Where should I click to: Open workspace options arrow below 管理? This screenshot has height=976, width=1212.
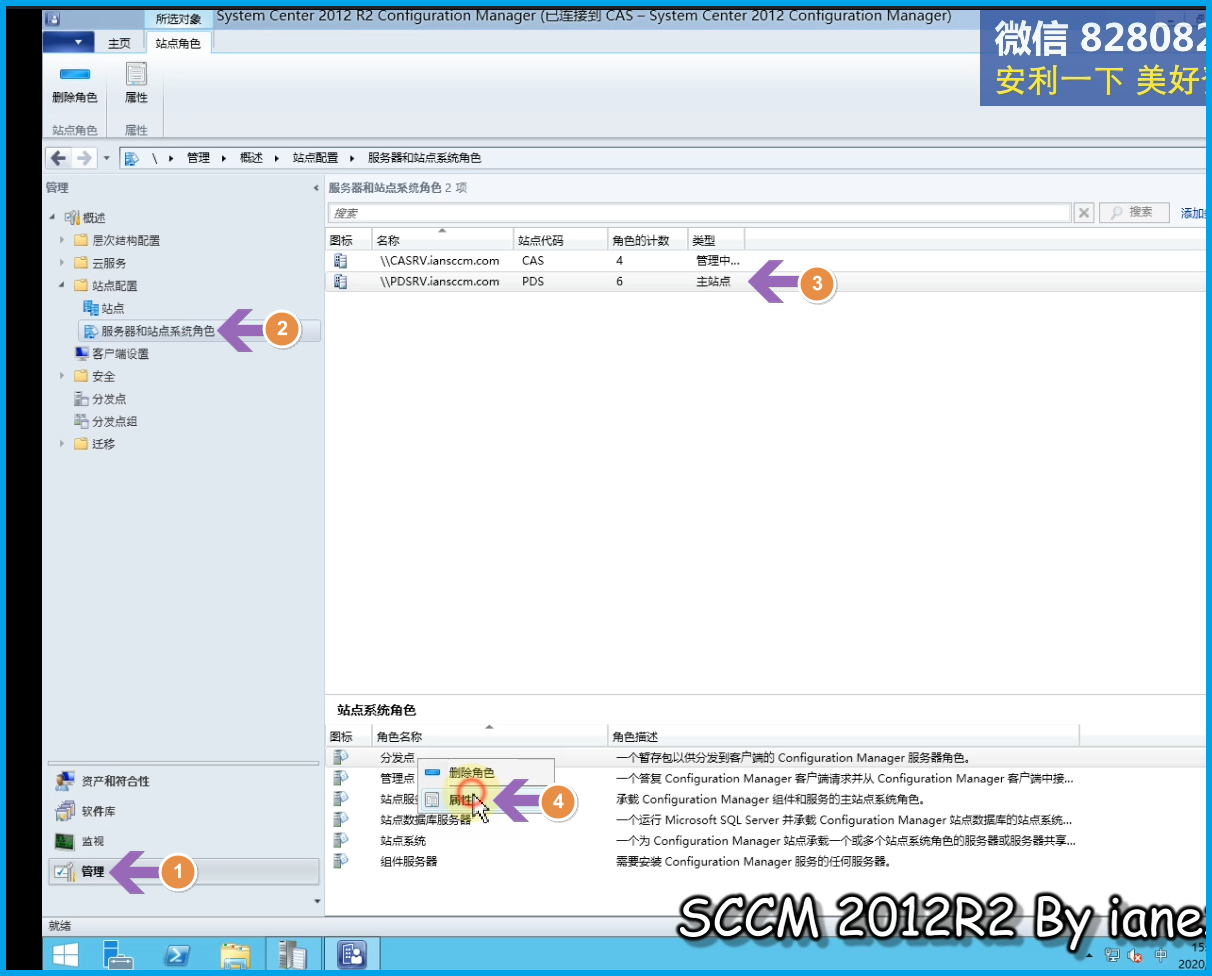(x=318, y=901)
